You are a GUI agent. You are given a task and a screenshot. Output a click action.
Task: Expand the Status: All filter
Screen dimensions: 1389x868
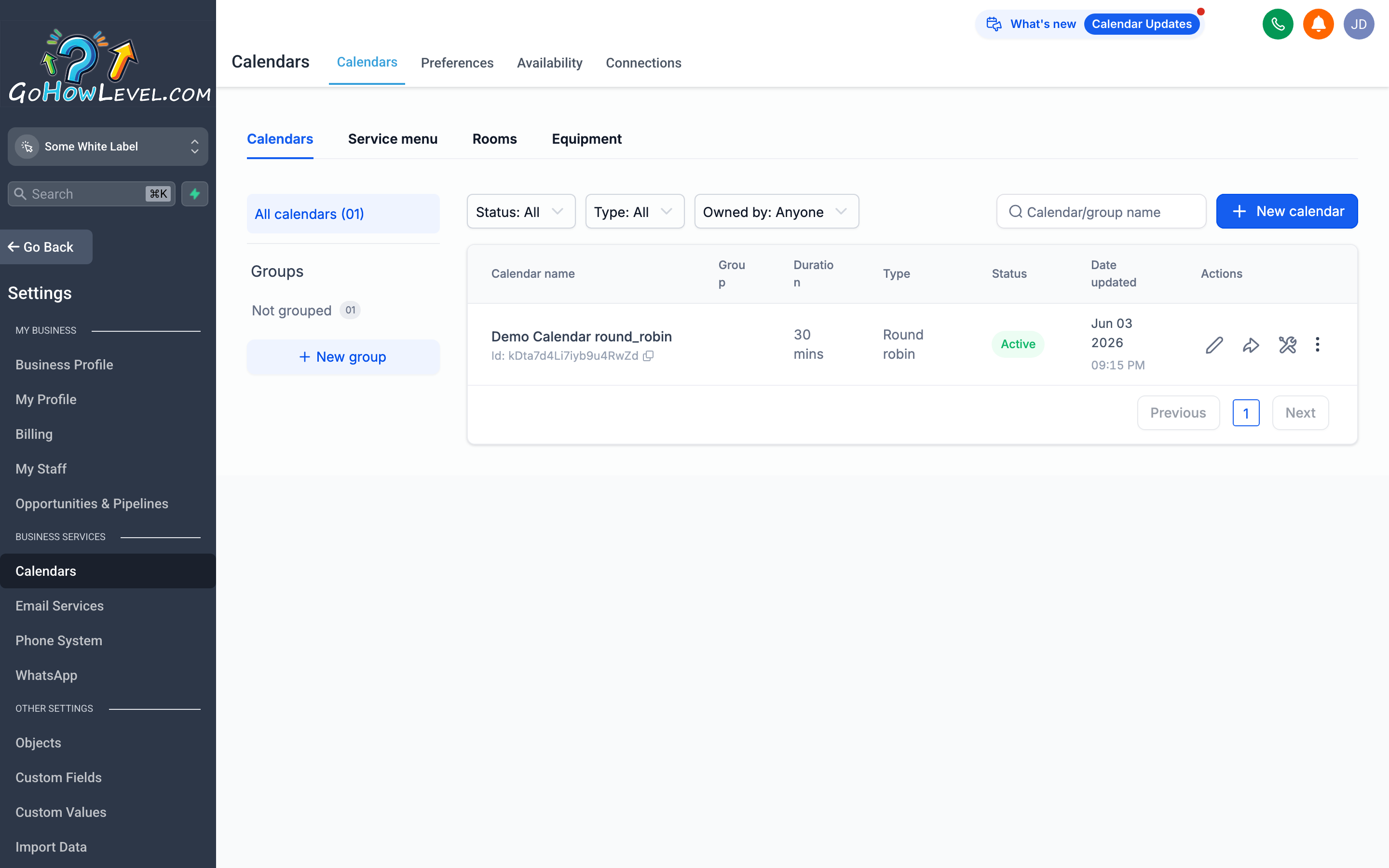point(520,211)
